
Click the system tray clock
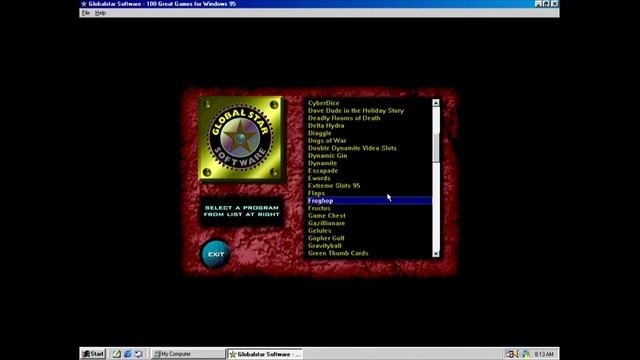click(x=544, y=354)
